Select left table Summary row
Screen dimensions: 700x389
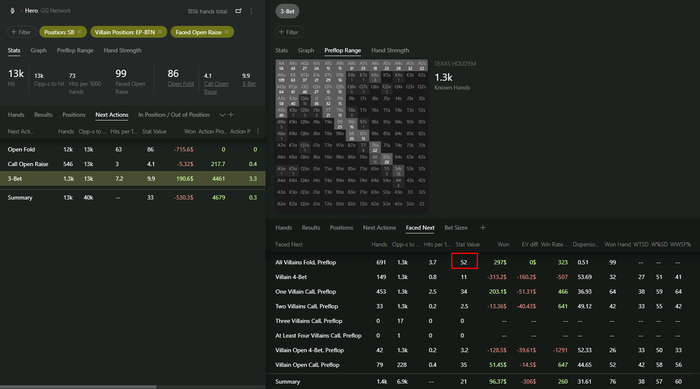pyautogui.click(x=133, y=197)
